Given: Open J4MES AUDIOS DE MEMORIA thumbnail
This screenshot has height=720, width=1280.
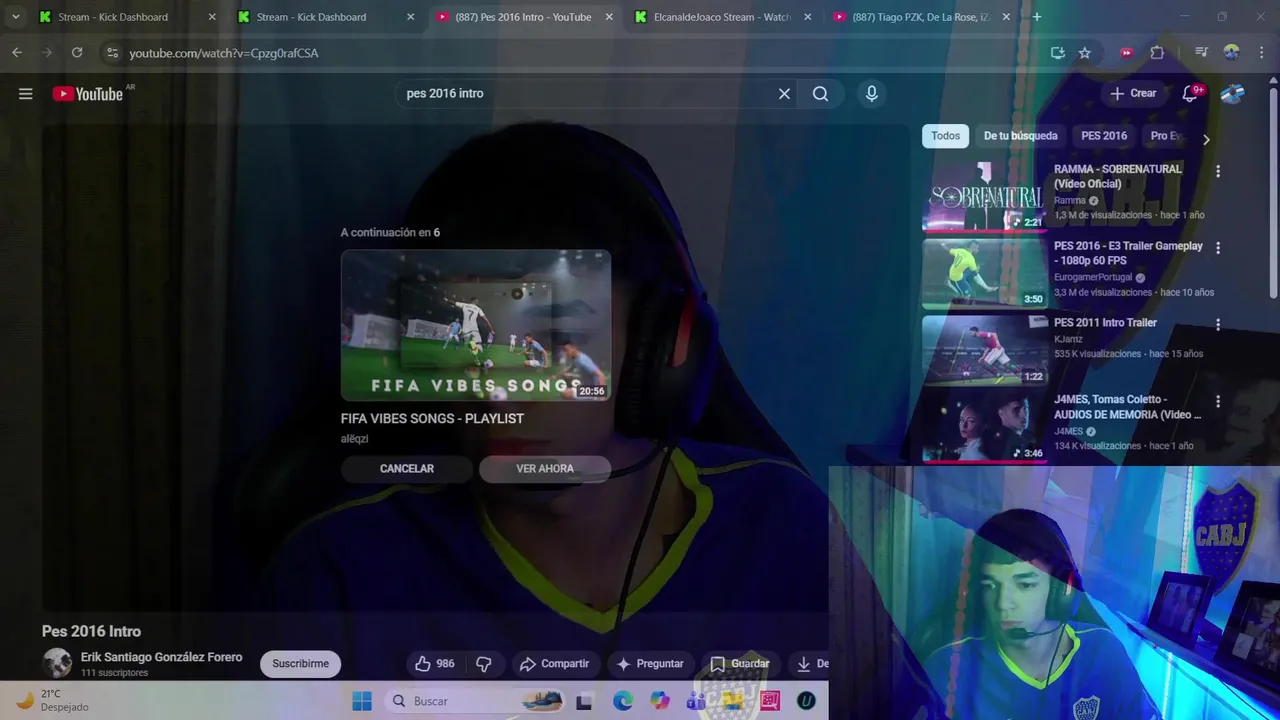Looking at the screenshot, I should 984,426.
